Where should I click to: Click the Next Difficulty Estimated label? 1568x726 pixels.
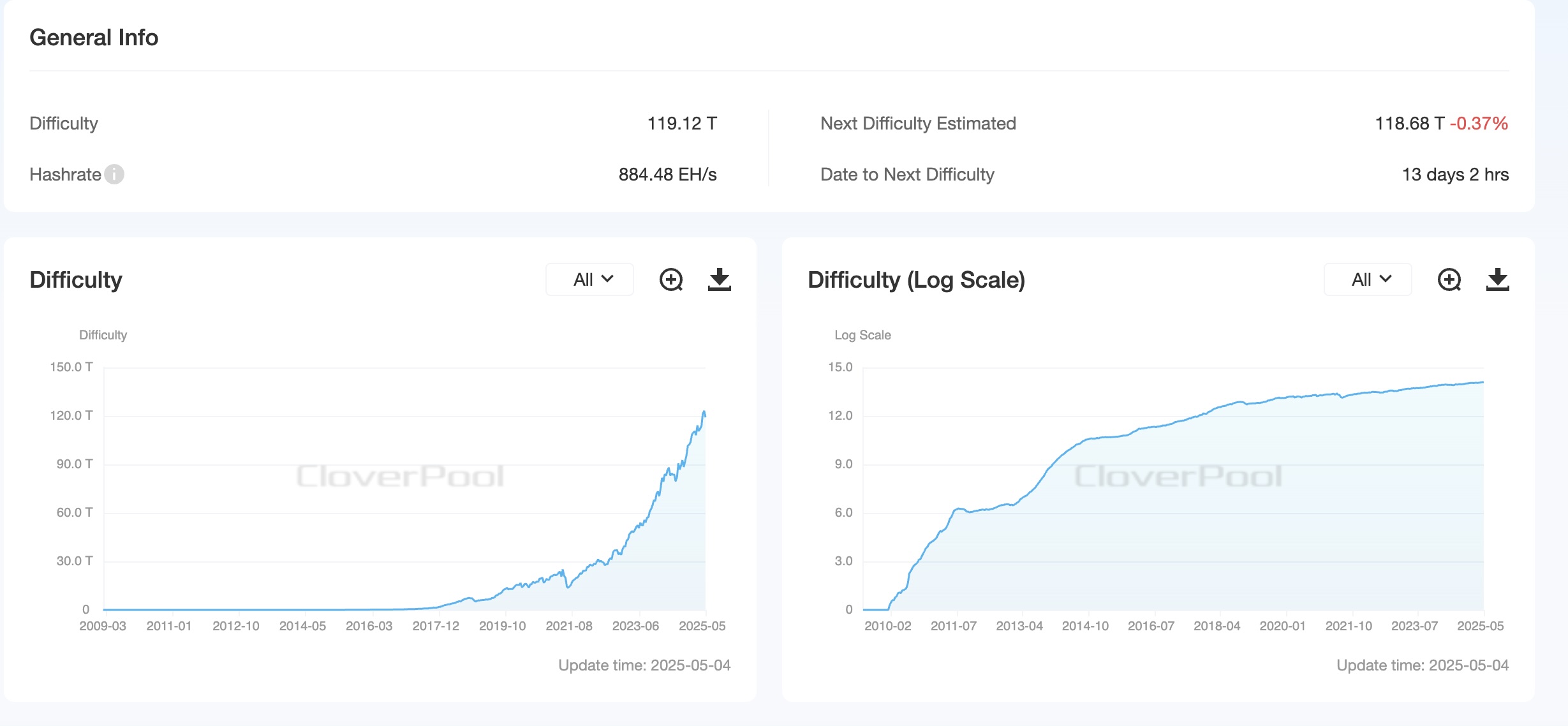pos(918,123)
